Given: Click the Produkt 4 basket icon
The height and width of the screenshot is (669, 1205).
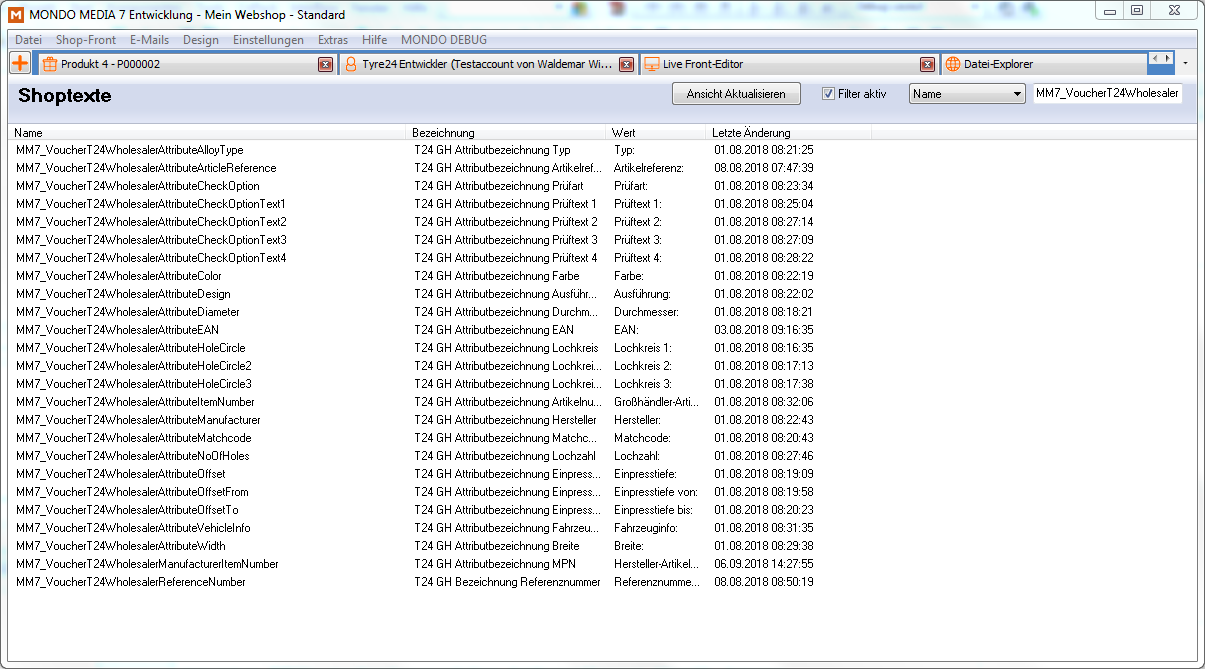Looking at the screenshot, I should click(x=49, y=64).
